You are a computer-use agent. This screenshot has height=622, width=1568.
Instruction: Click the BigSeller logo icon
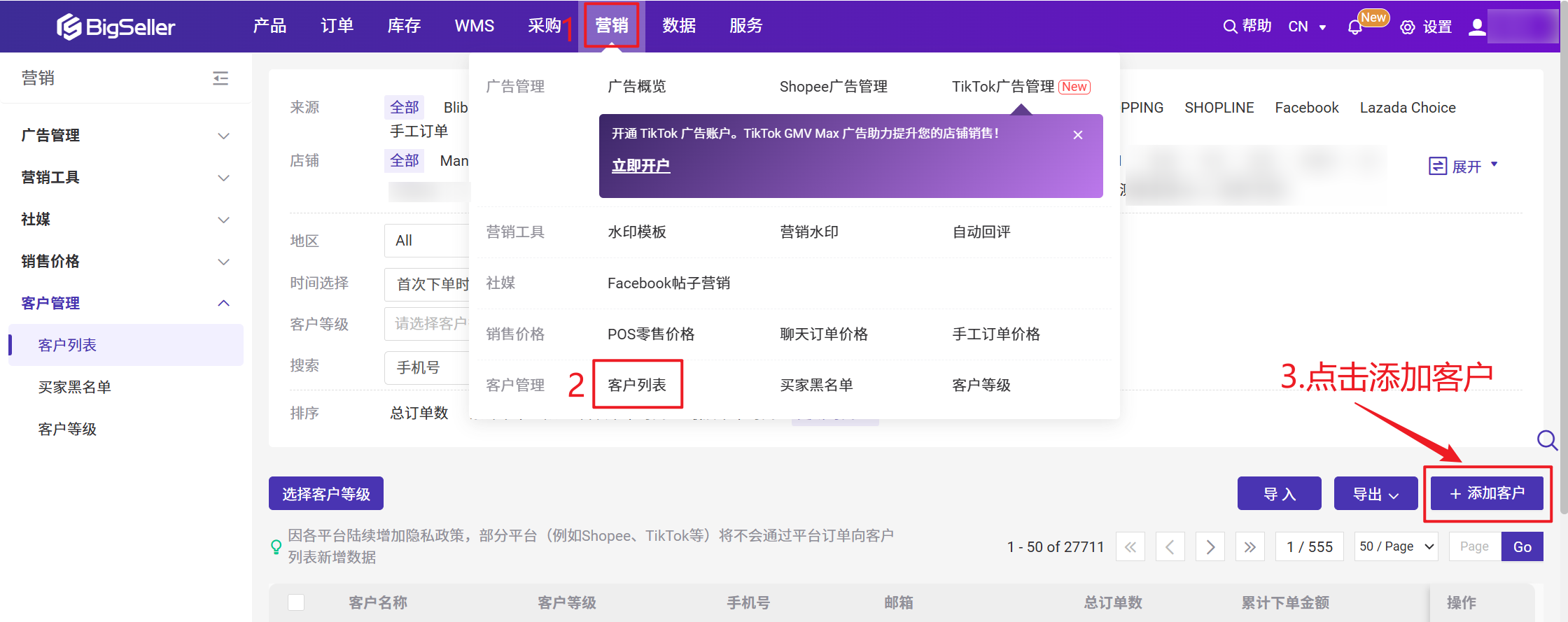[69, 27]
